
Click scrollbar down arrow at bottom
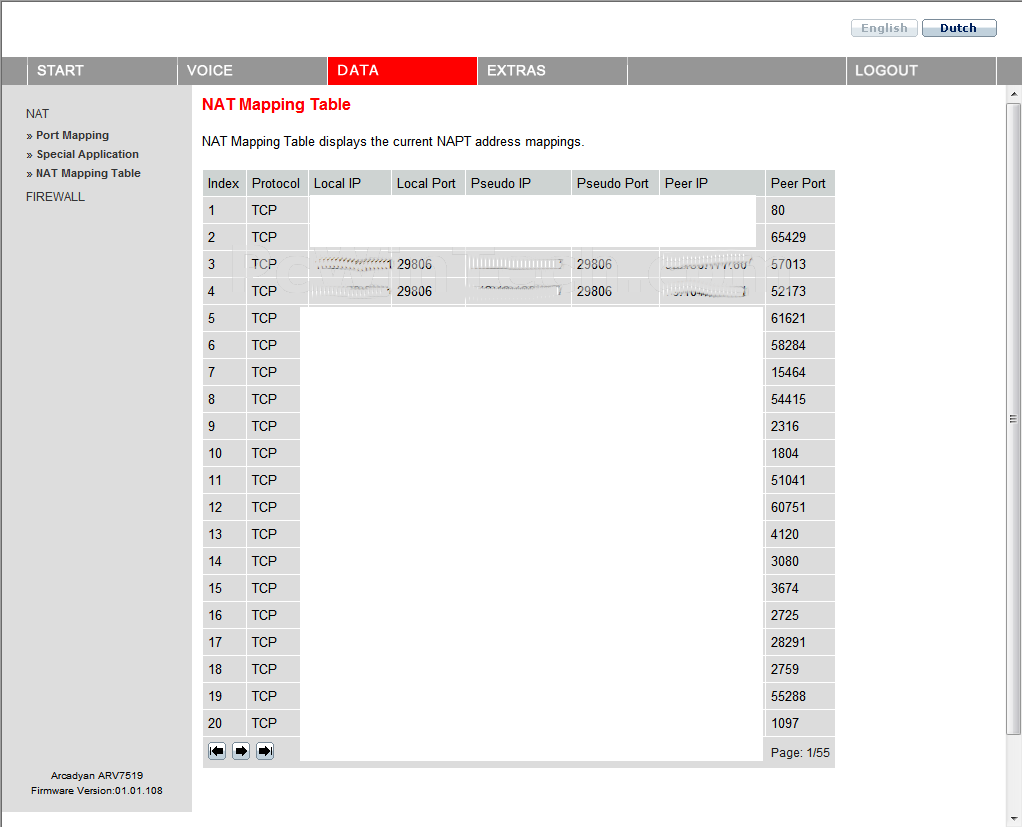[1014, 819]
